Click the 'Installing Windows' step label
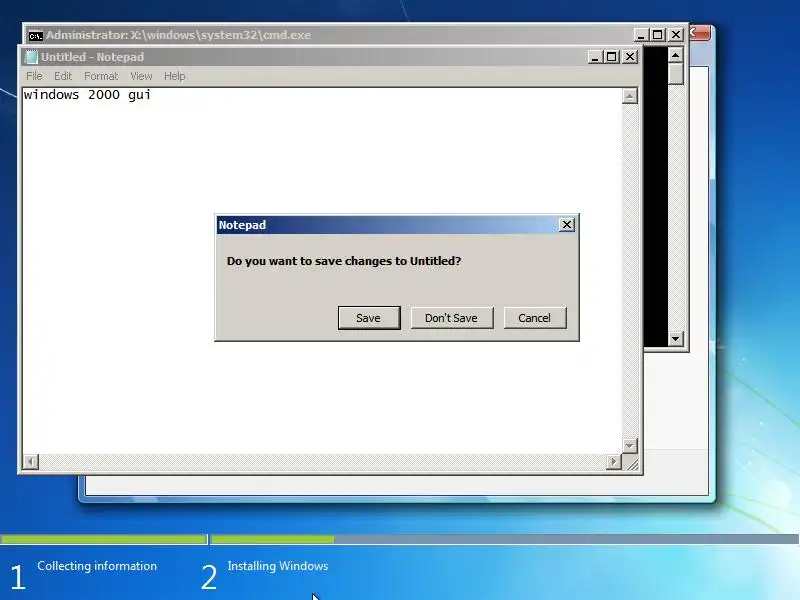 click(x=278, y=566)
